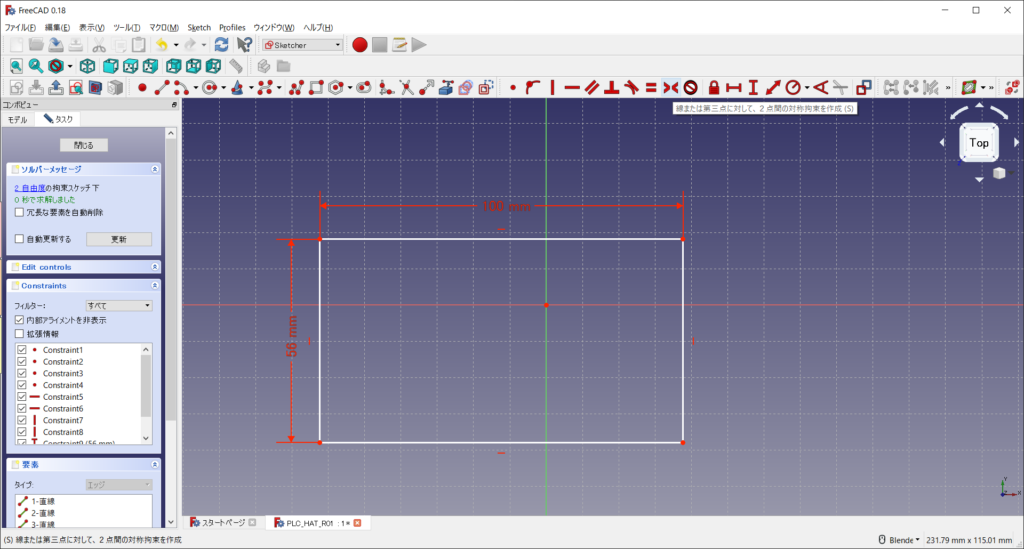The height and width of the screenshot is (549, 1024).
Task: Enable the 自動更新する checkbox
Action: point(20,239)
